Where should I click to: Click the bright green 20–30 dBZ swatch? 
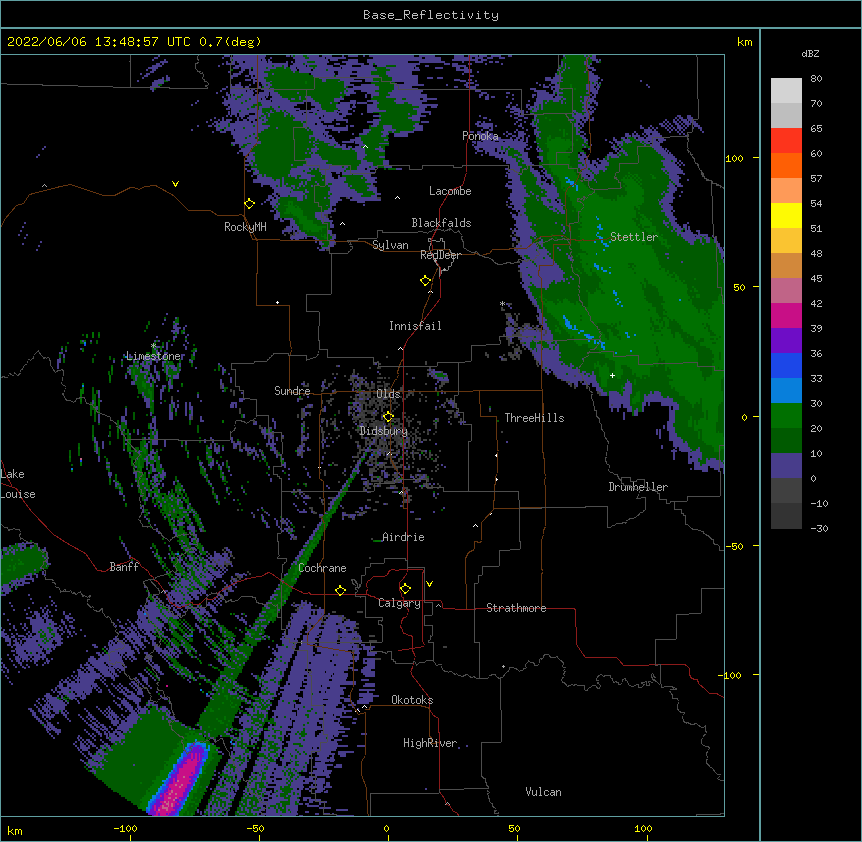[786, 416]
